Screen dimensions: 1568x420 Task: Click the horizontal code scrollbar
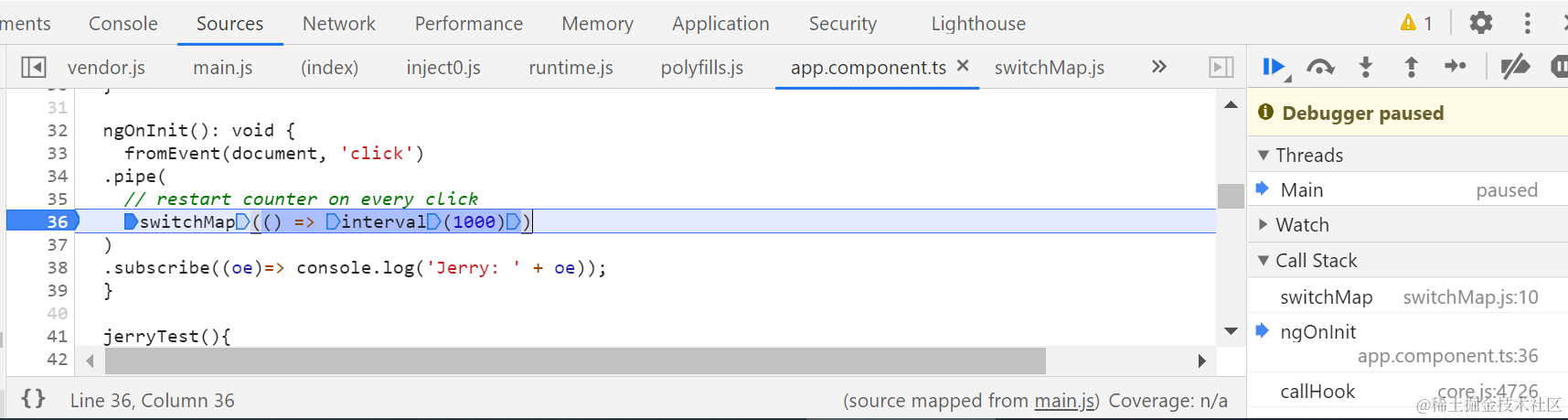point(574,361)
